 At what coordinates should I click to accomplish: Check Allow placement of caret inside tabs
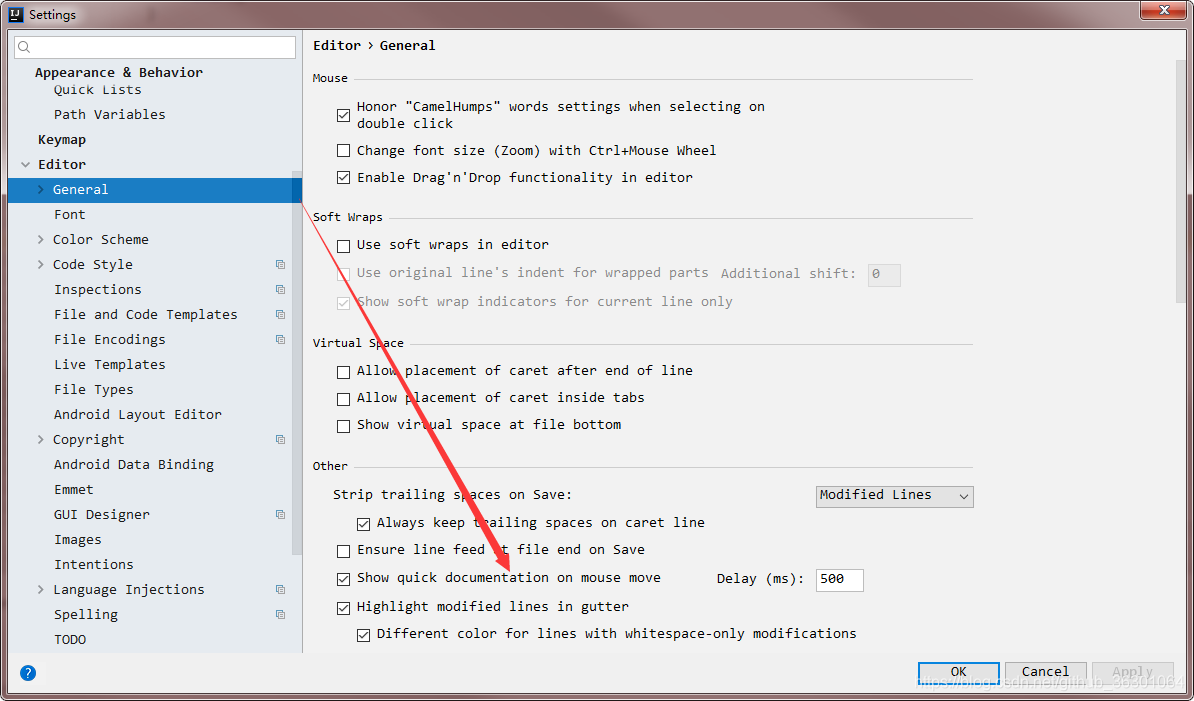click(343, 399)
